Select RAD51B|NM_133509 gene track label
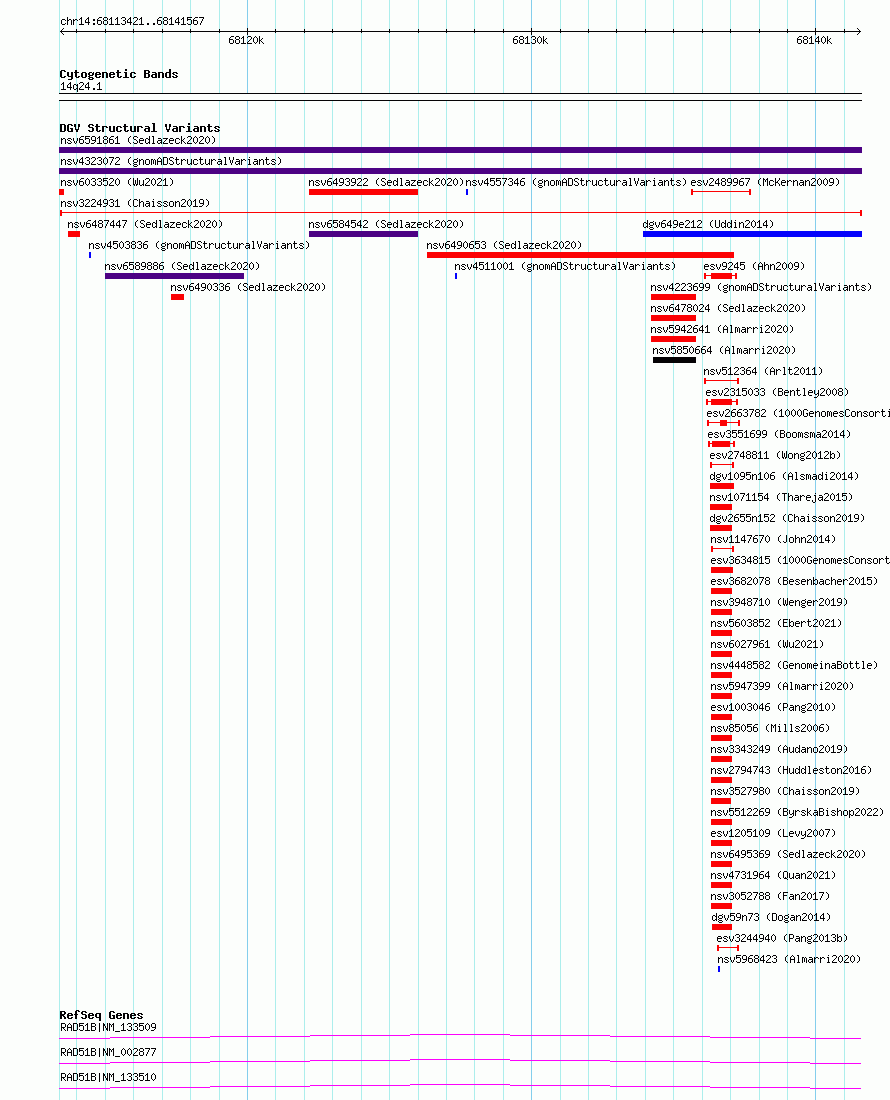 pos(109,1028)
